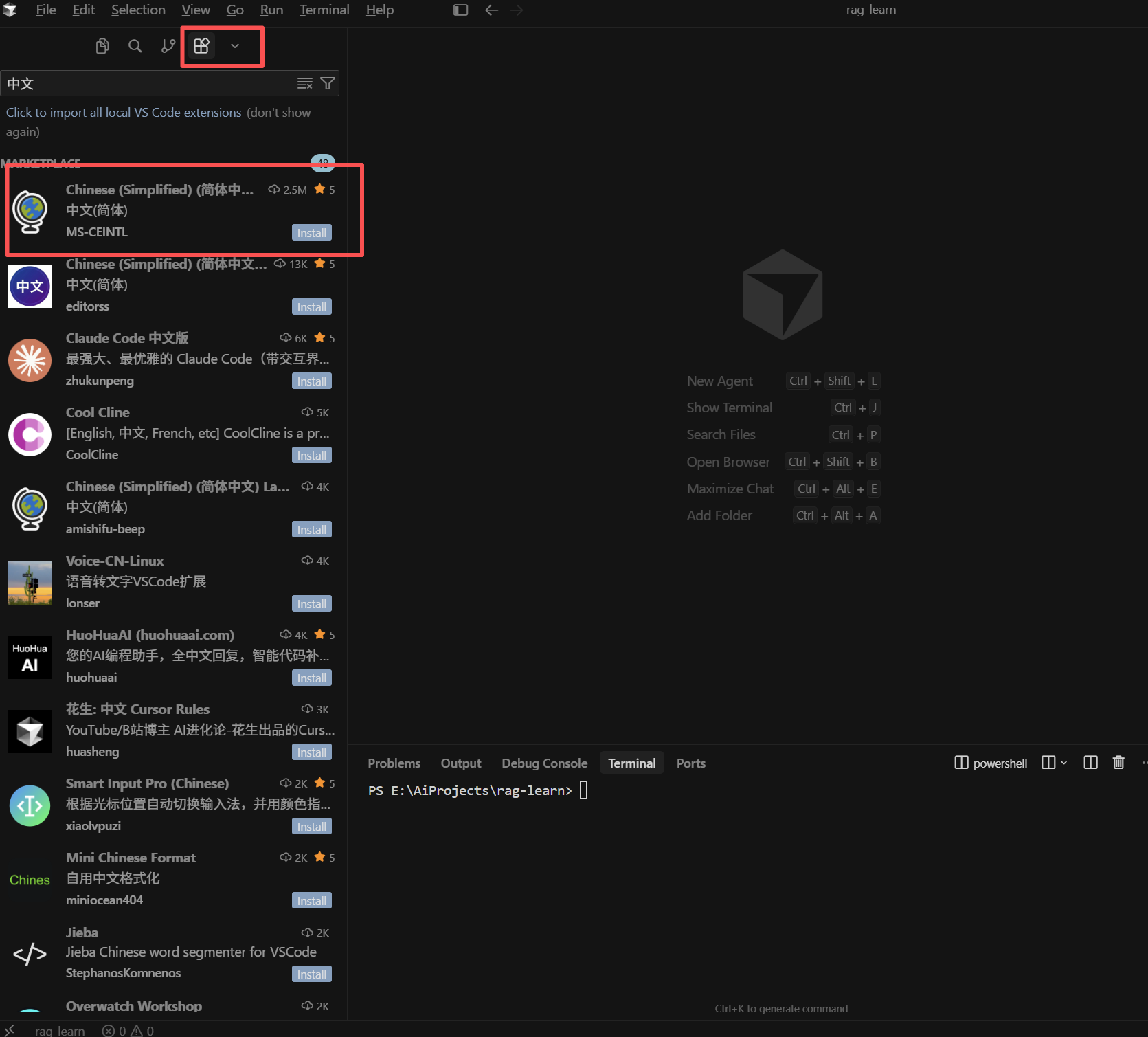Open the Explorer files view icon
The width and height of the screenshot is (1148, 1037).
102,46
